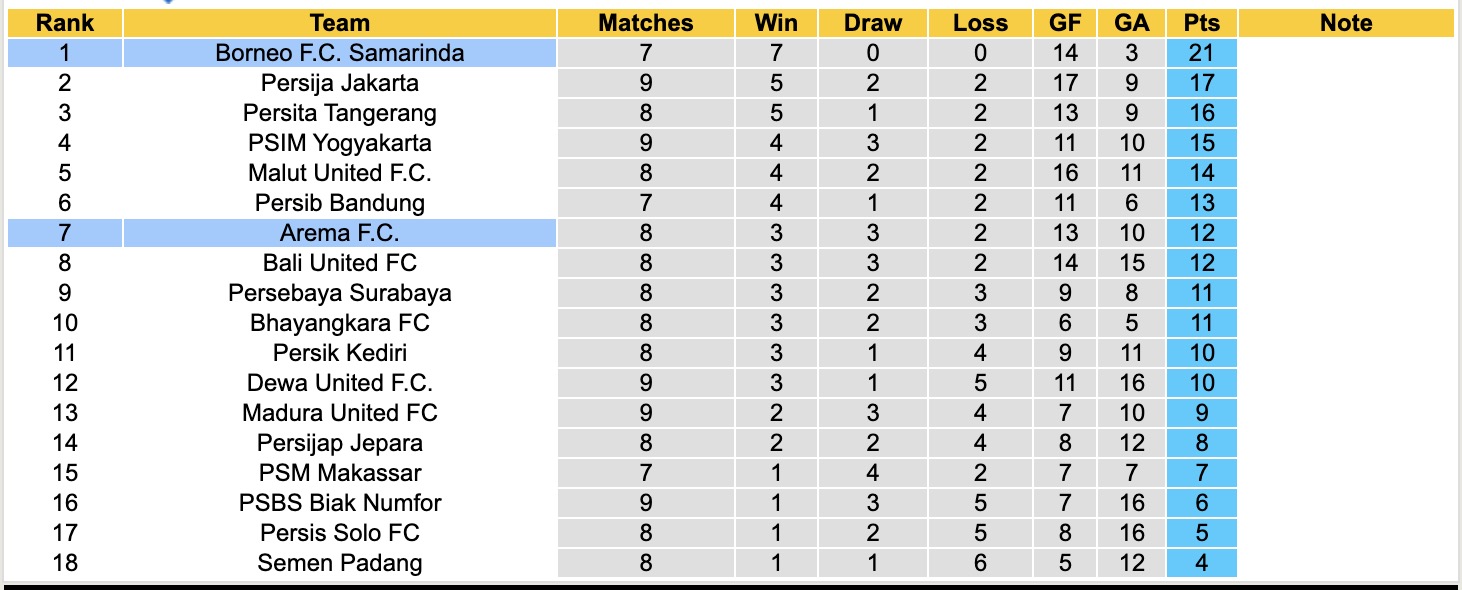Viewport: 1462px width, 590px height.
Task: Click the Win column header
Action: tap(777, 23)
